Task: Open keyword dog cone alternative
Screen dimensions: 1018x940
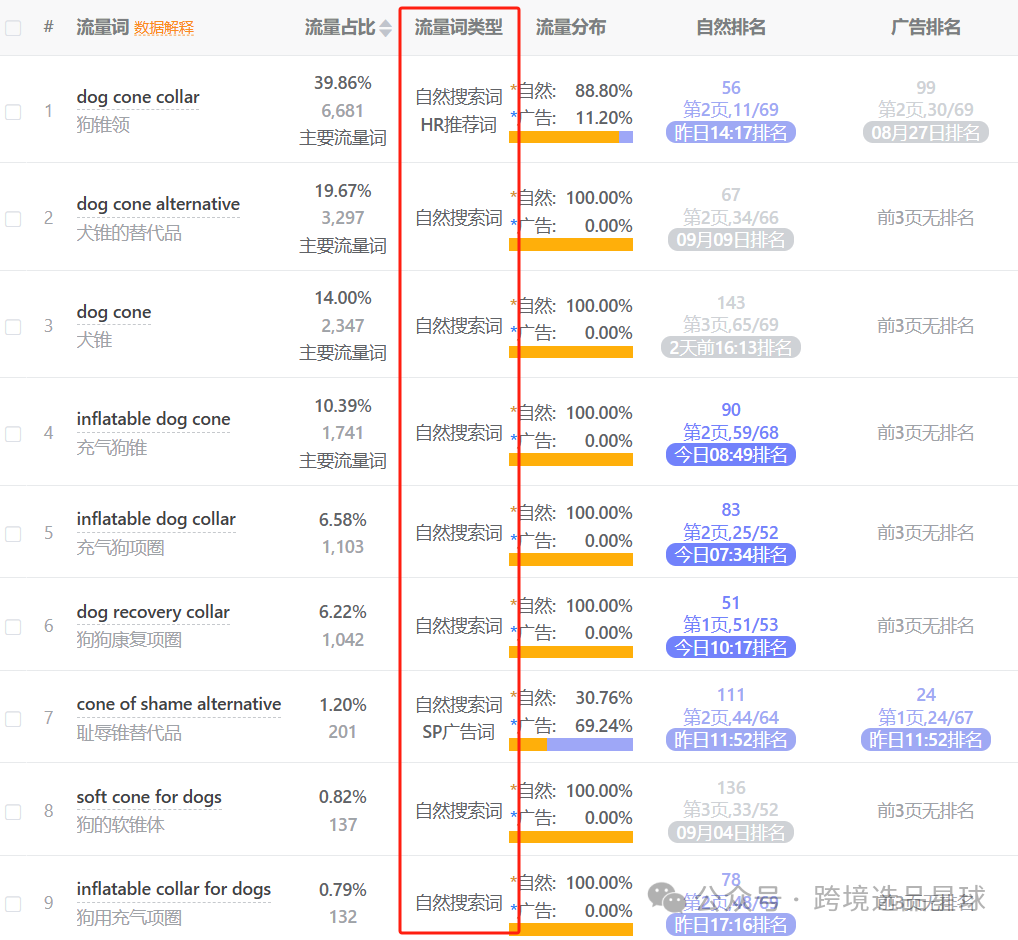Action: 158,204
